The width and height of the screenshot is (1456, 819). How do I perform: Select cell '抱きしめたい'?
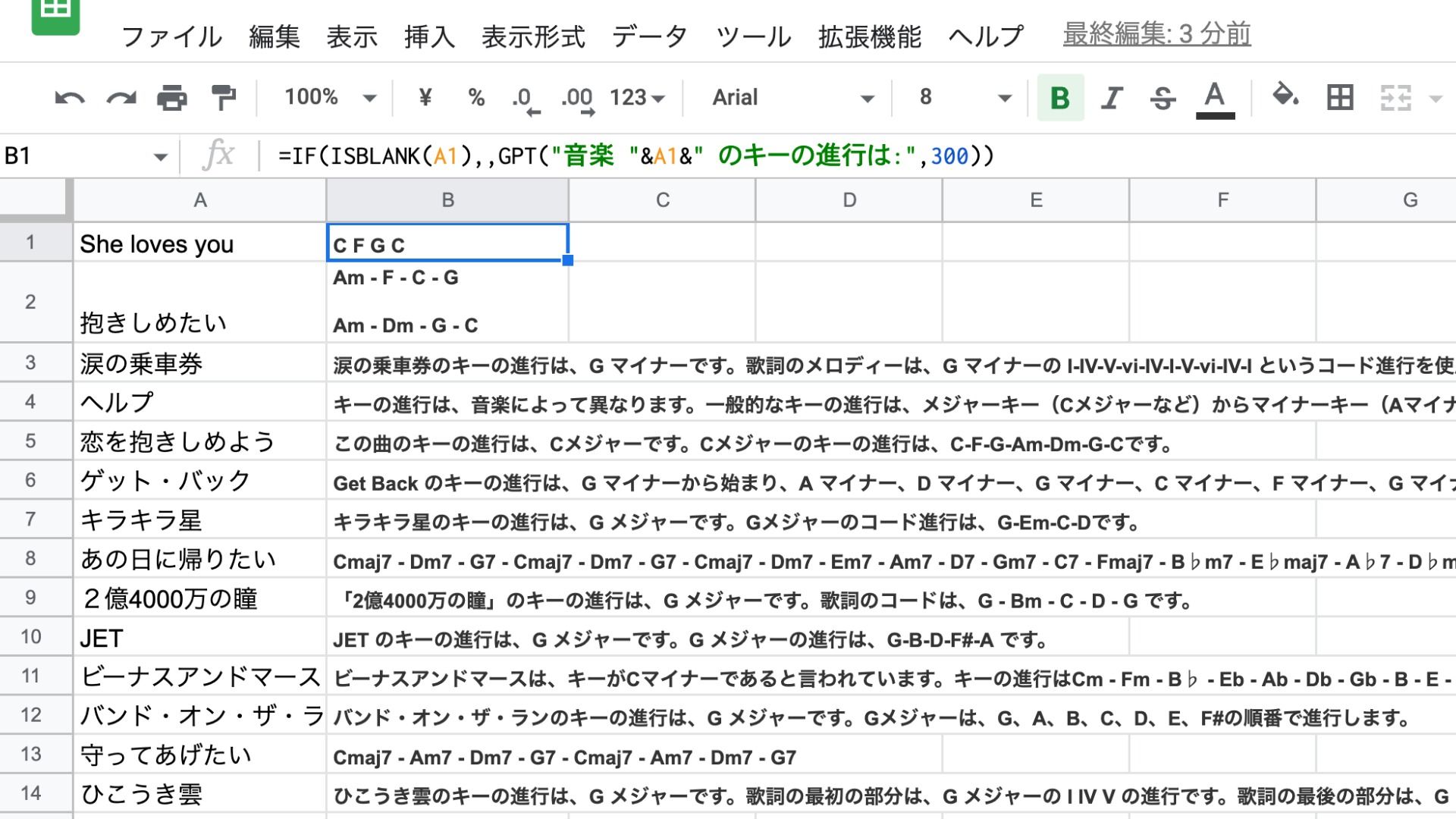pos(200,302)
